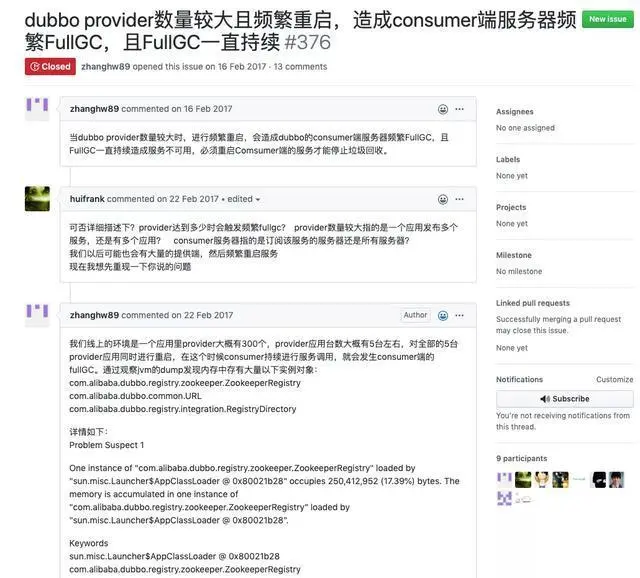Click the '9 participants' text
640x578 pixels.
point(522,458)
